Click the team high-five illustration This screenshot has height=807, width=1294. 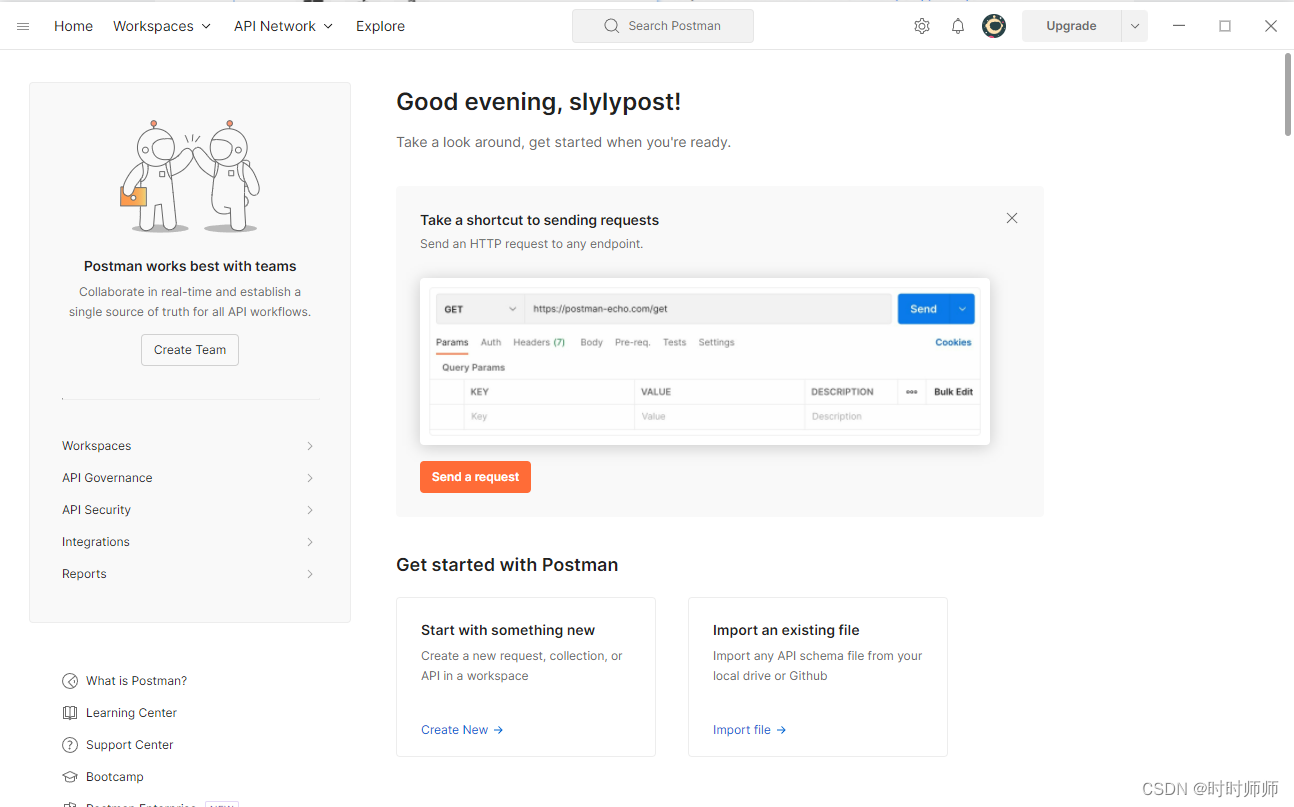tap(190, 176)
